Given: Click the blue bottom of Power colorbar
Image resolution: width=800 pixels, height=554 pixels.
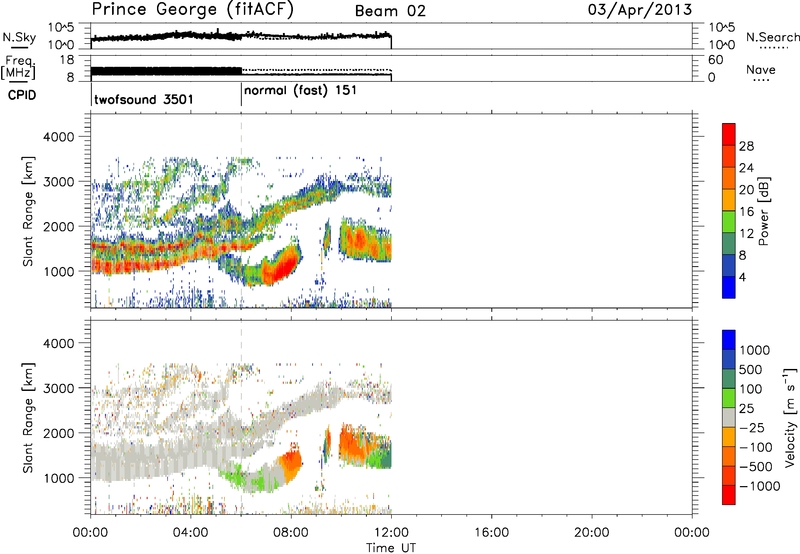Looking at the screenshot, I should (729, 287).
